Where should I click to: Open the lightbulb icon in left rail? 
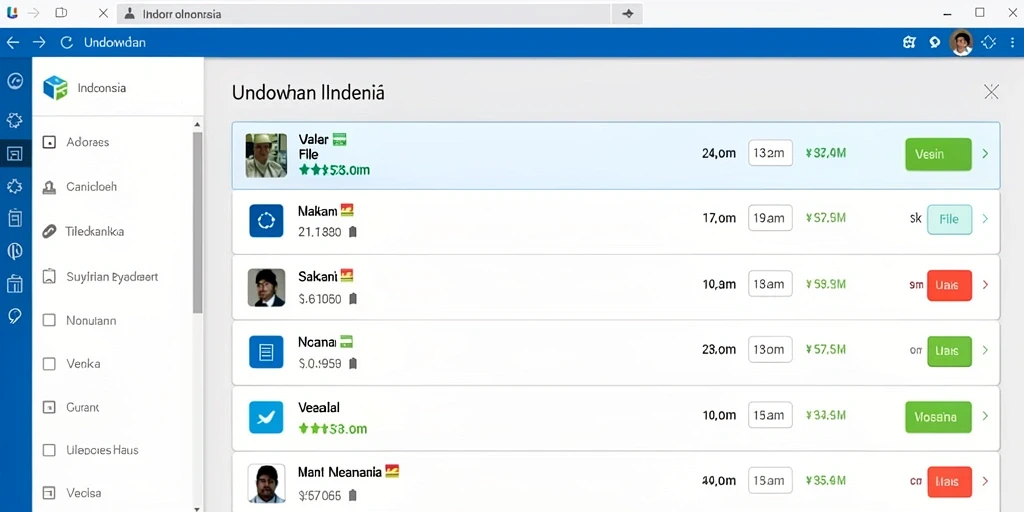tap(15, 317)
